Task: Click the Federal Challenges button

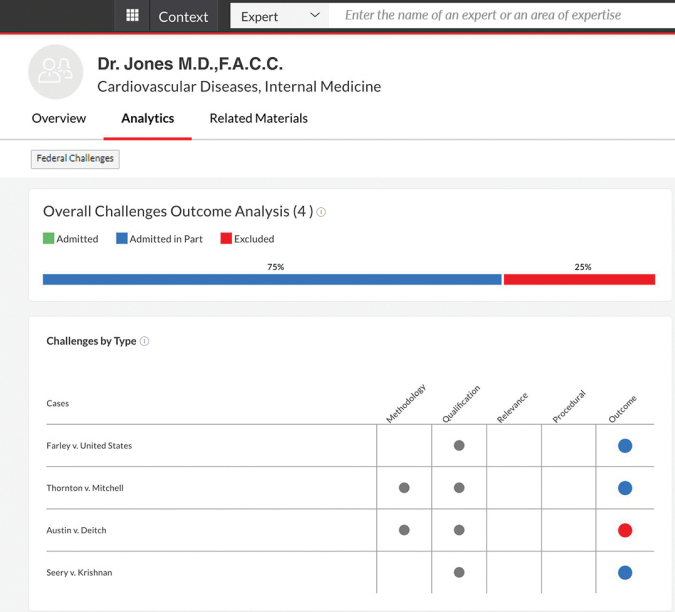Action: coord(75,159)
